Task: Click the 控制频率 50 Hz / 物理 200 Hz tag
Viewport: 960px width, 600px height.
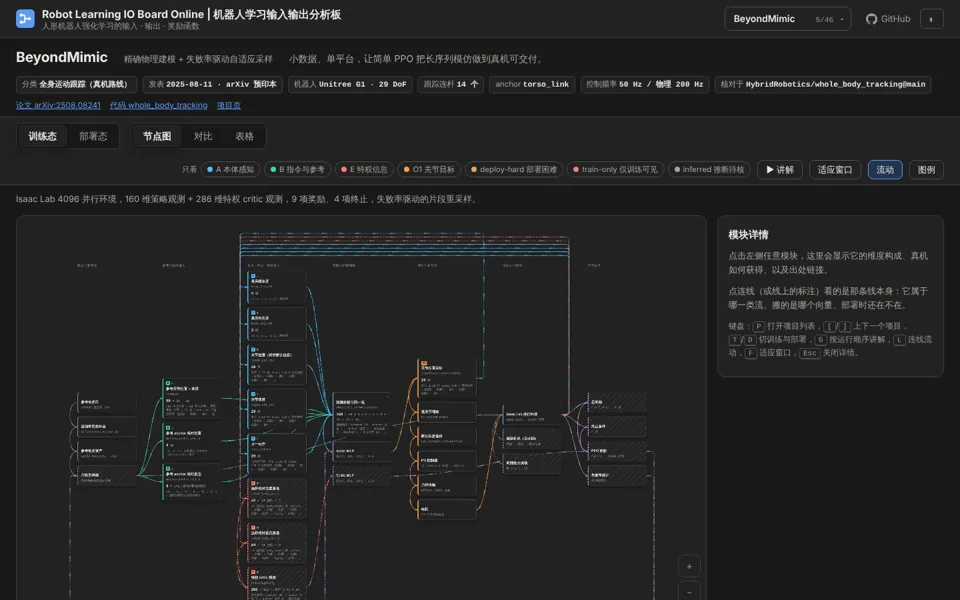Action: pos(645,84)
